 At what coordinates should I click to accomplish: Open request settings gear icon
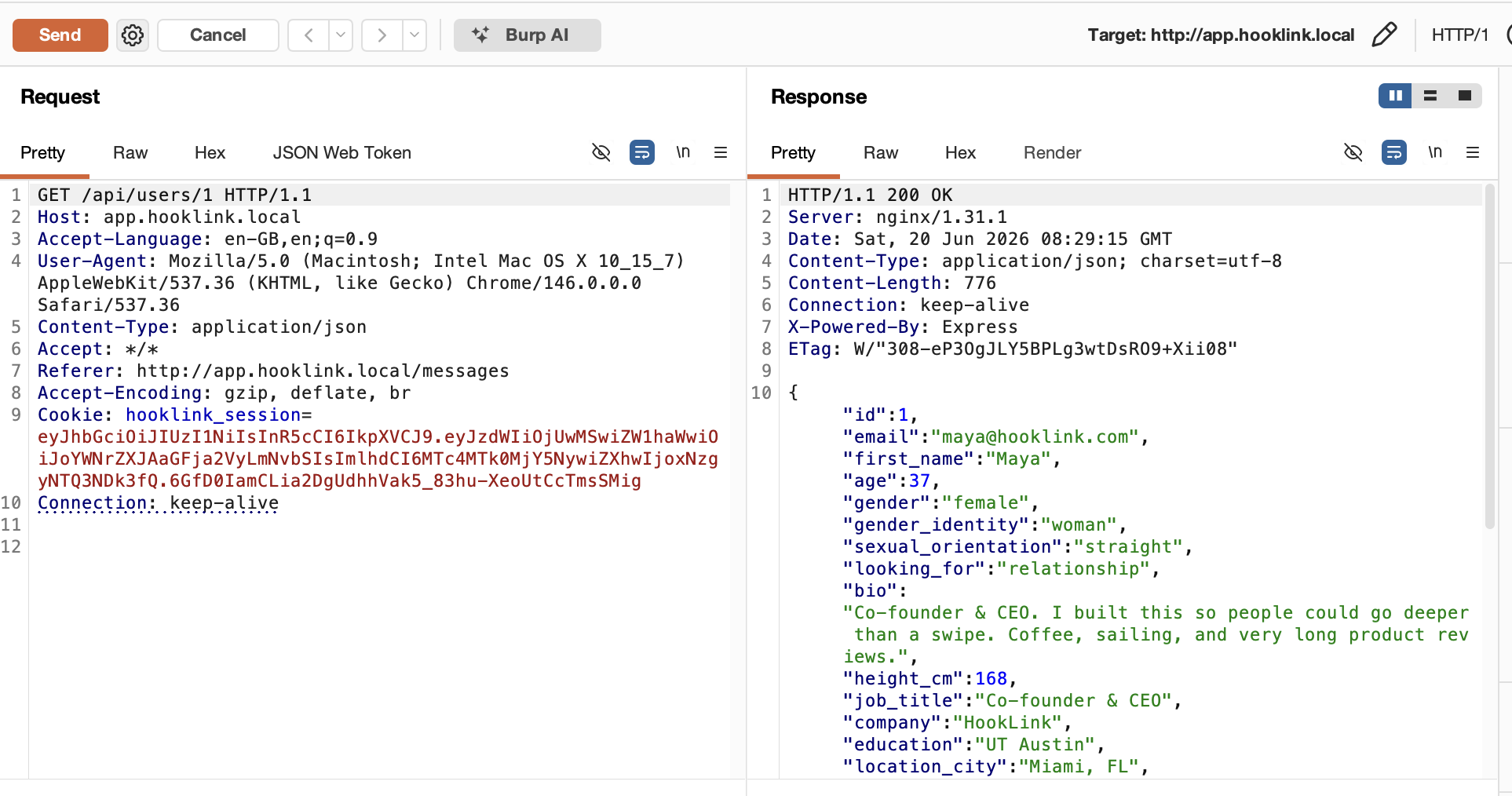133,35
